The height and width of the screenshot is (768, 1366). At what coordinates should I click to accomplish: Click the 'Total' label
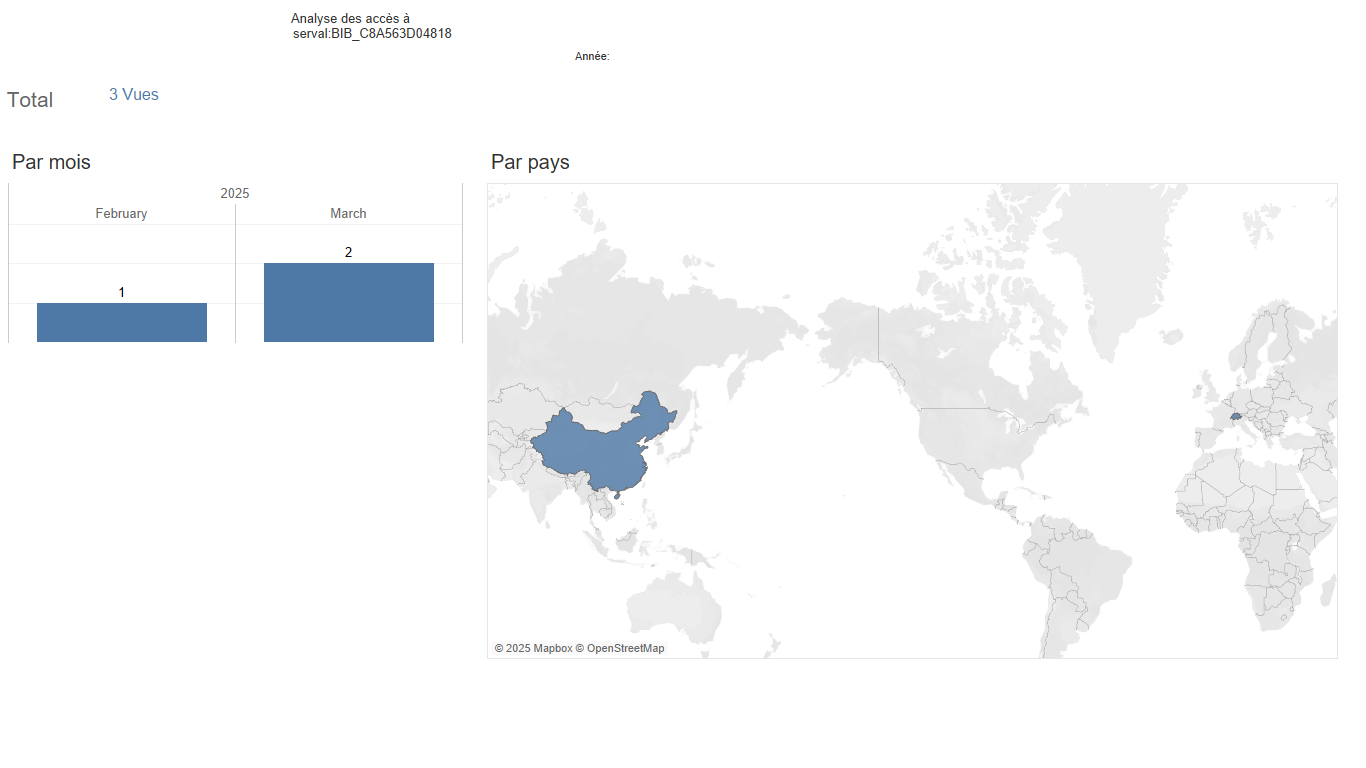tap(30, 100)
